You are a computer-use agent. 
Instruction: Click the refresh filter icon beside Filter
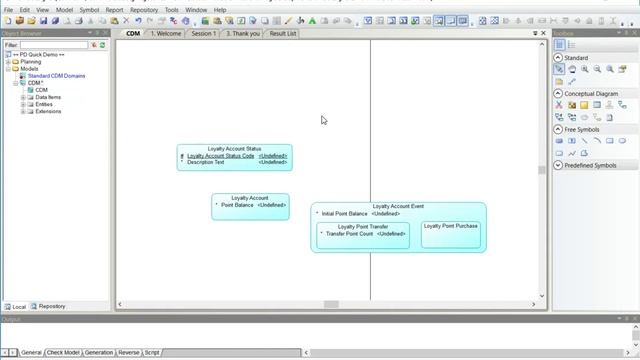(x=102, y=45)
